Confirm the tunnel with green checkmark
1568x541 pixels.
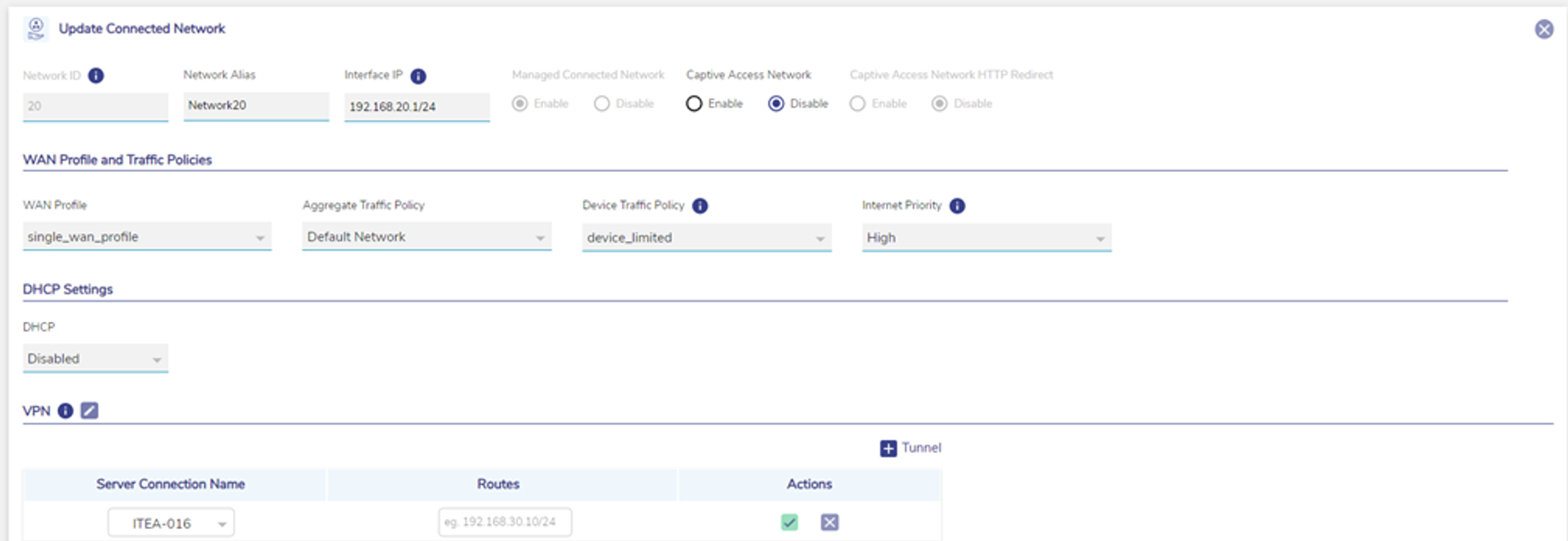790,523
